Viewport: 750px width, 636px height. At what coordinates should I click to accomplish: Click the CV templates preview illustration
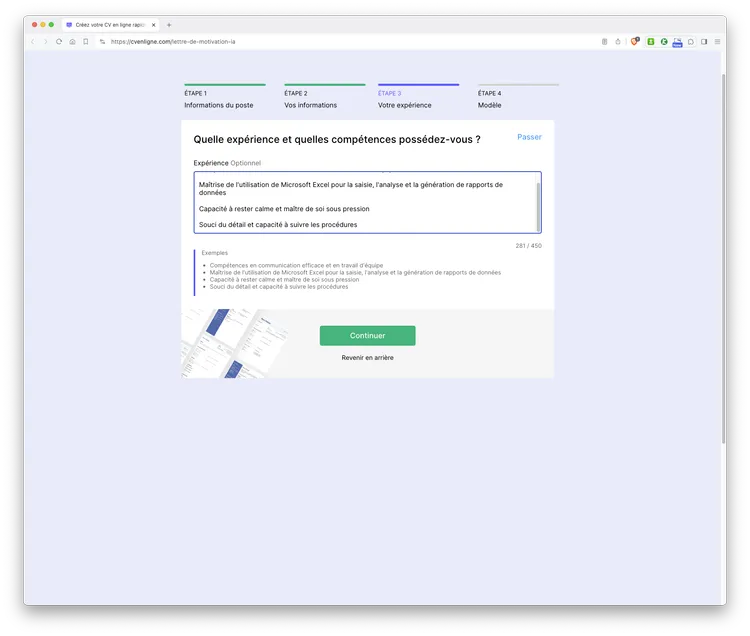[x=234, y=343]
